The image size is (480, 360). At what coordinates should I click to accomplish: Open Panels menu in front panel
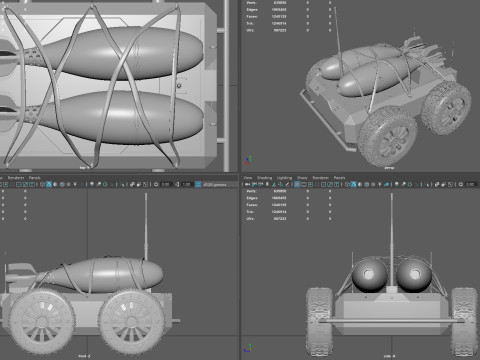click(x=34, y=178)
